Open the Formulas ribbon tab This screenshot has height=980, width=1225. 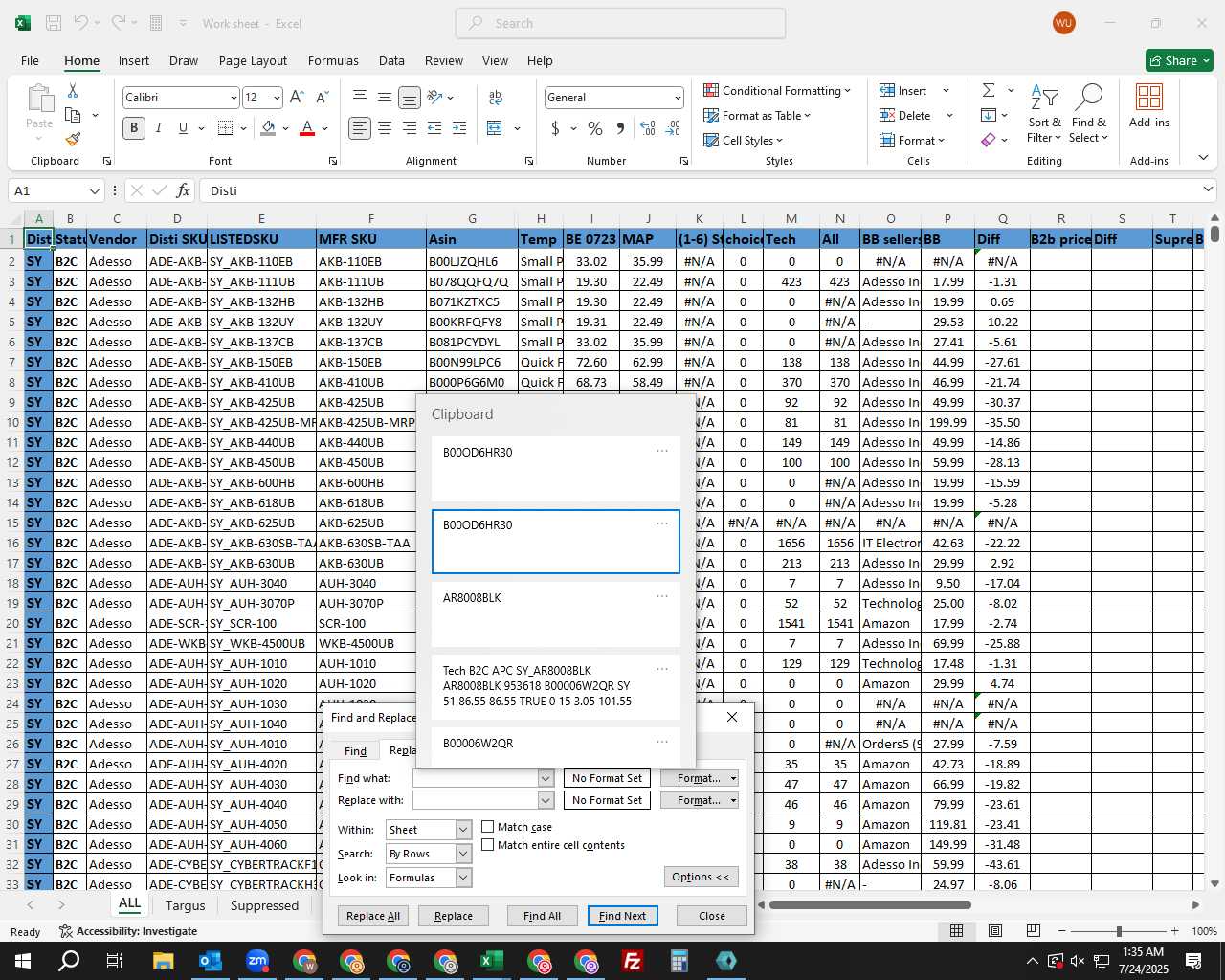click(x=333, y=60)
